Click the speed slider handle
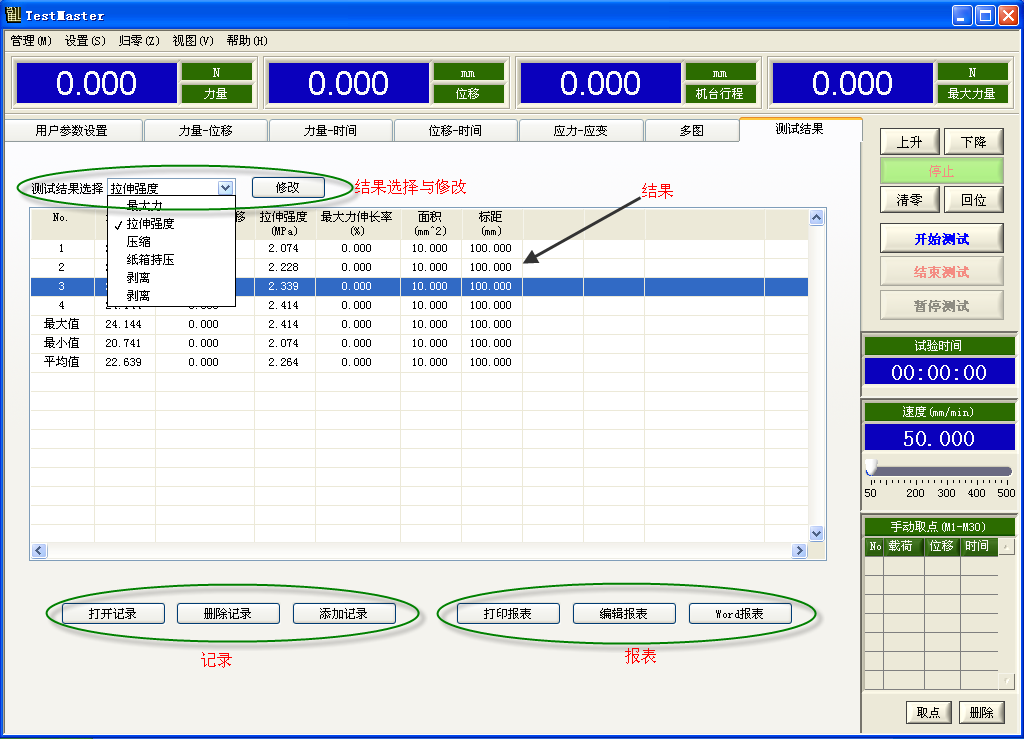This screenshot has height=739, width=1024. coord(871,468)
